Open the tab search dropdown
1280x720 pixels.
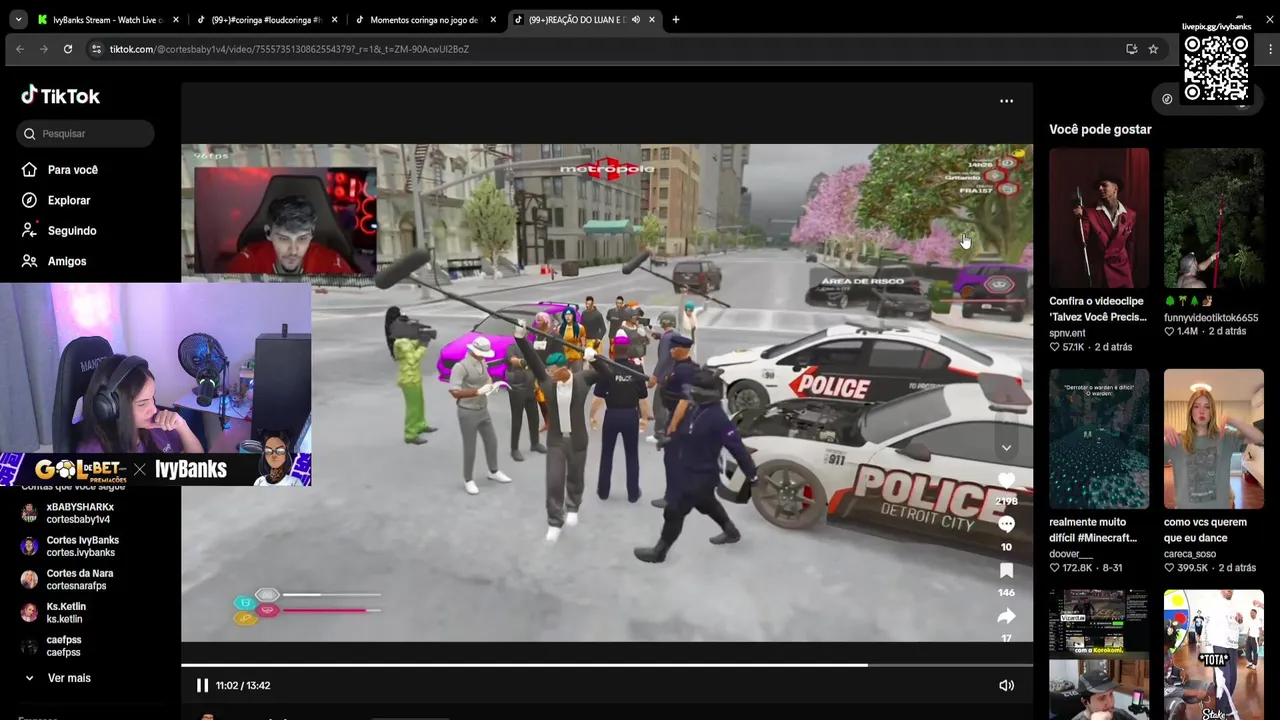[x=18, y=19]
